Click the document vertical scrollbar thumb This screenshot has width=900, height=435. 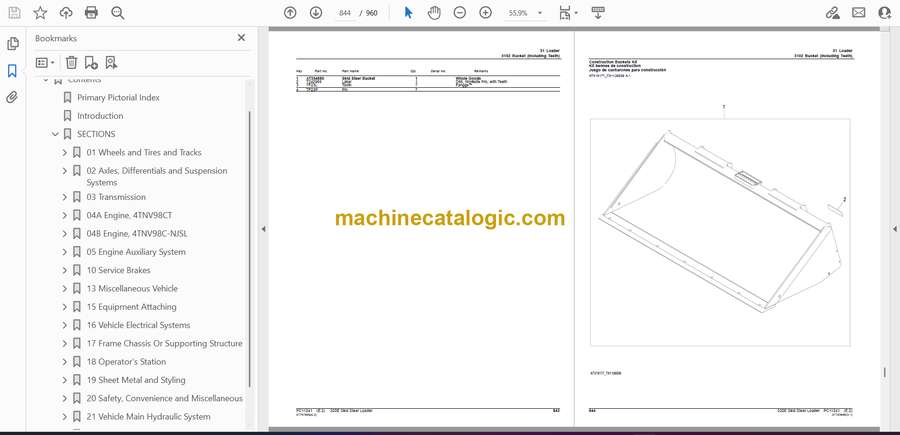pos(885,372)
